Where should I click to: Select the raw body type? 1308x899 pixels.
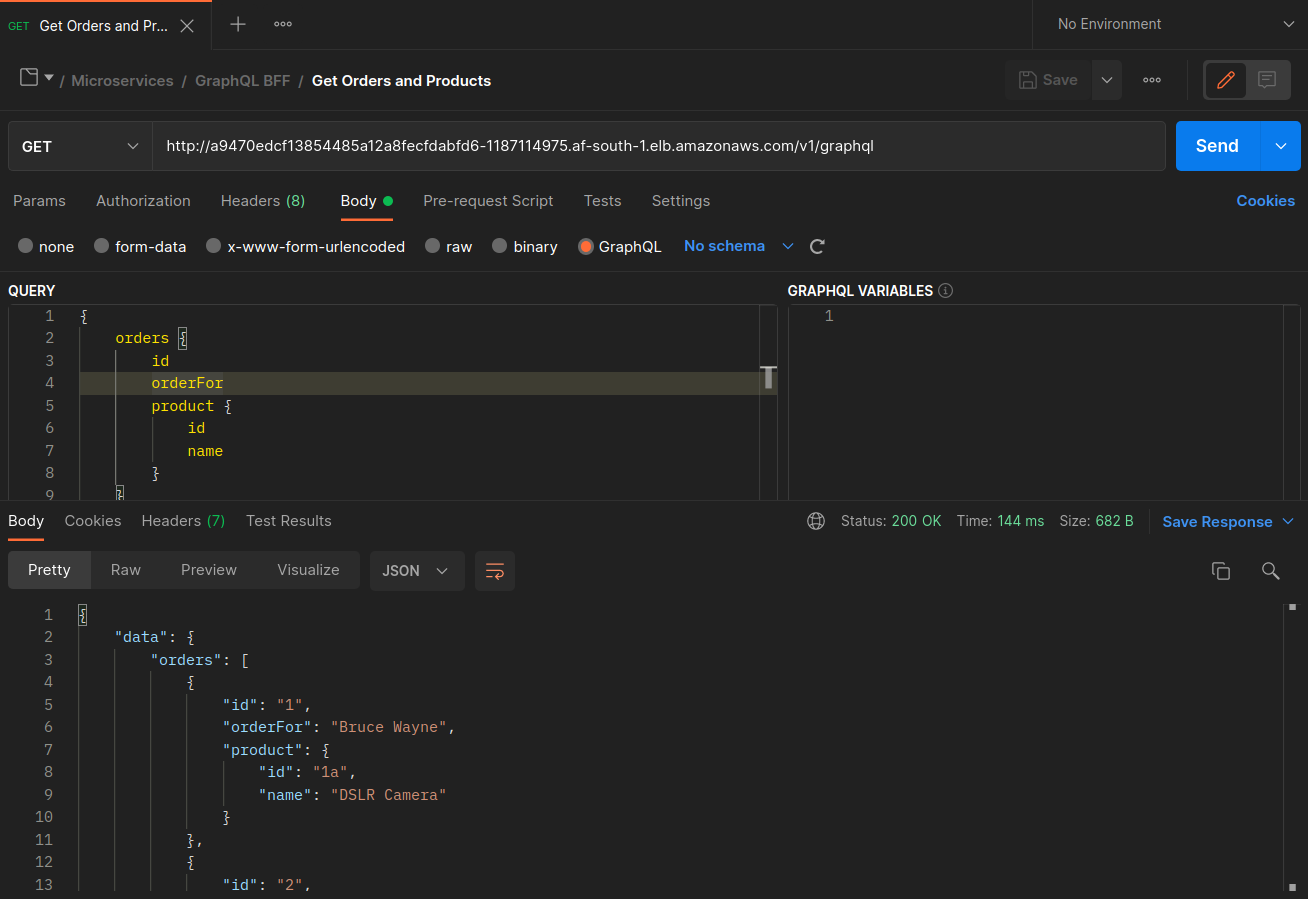[x=448, y=246]
